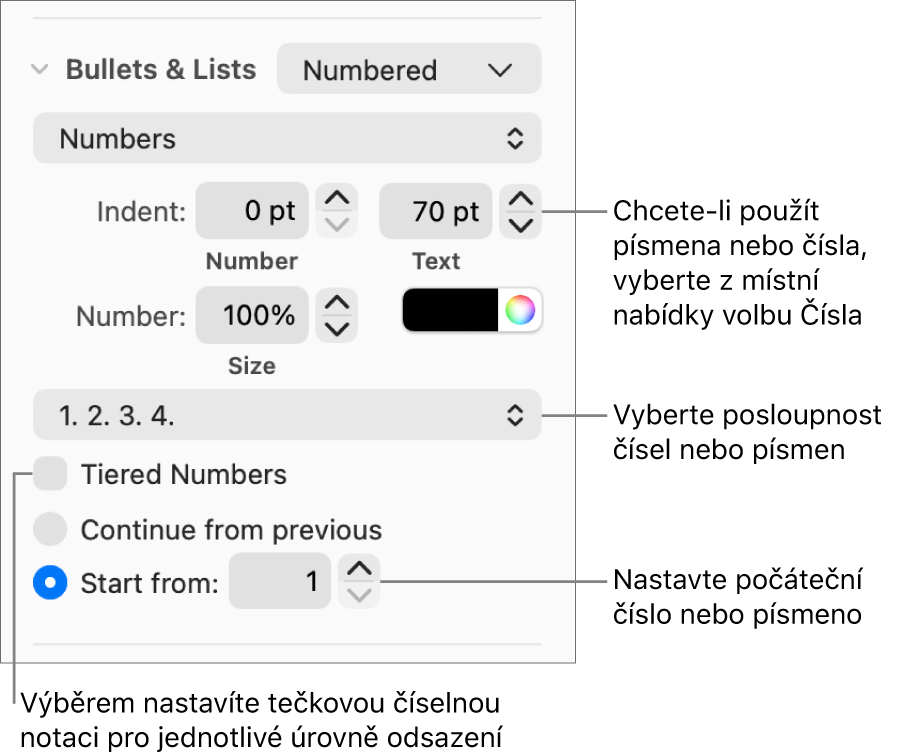Open the 1. 2. 3. 4. sequence dropdown

(287, 415)
